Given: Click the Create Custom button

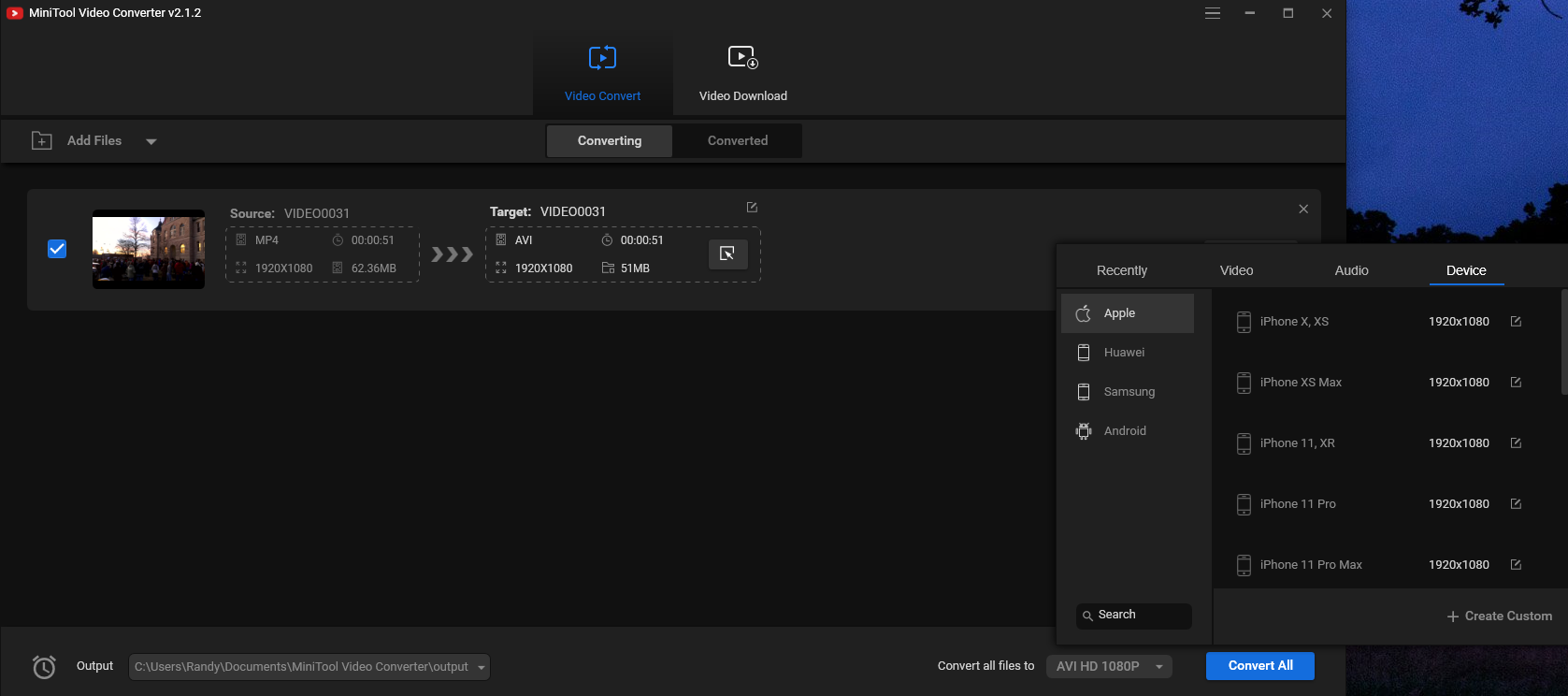Looking at the screenshot, I should point(1499,616).
